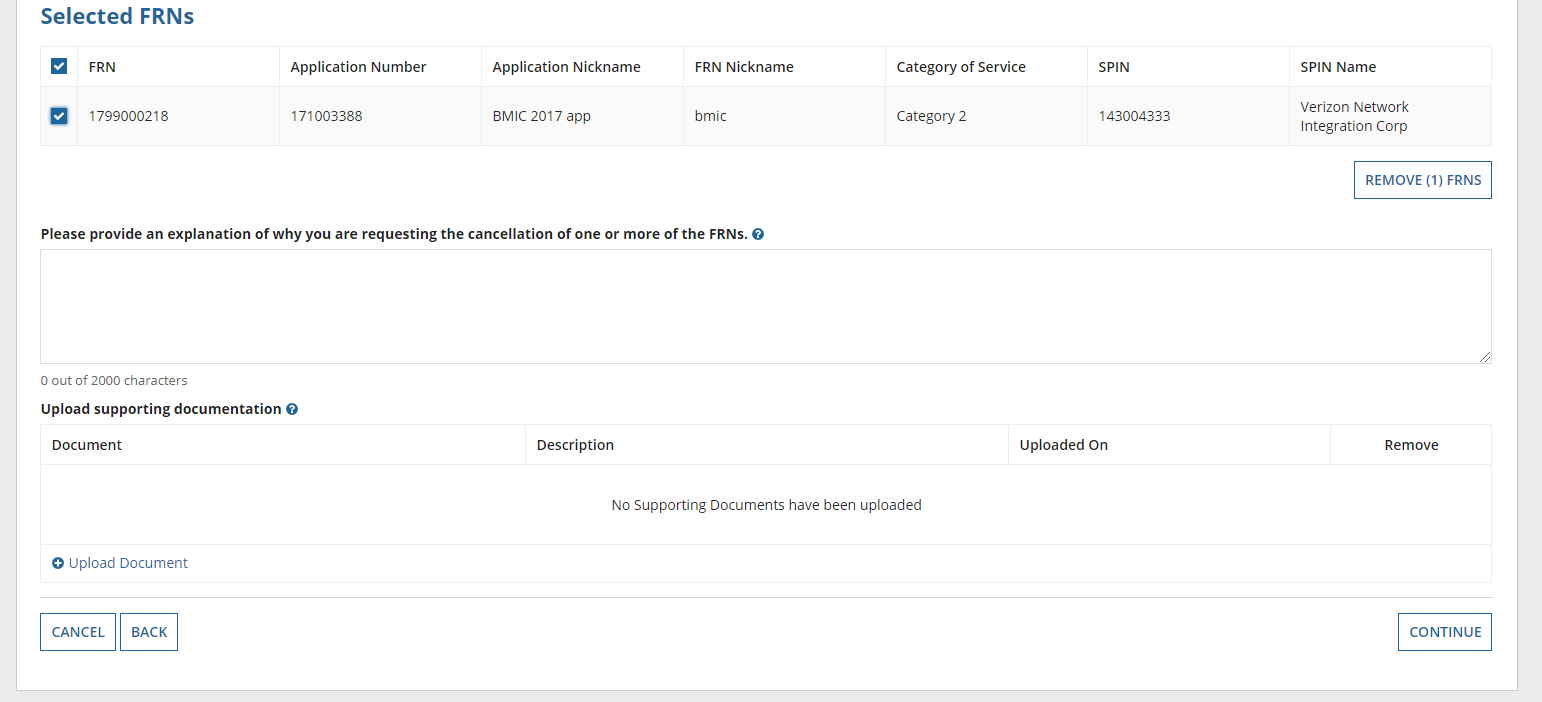This screenshot has width=1542, height=702.
Task: Click the SPIN Name column header
Action: point(1338,67)
